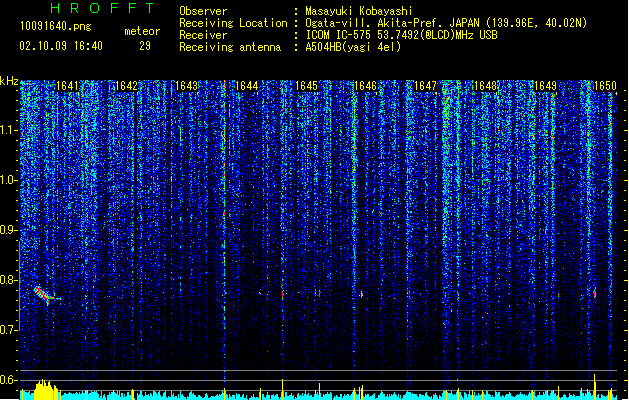Click the 1649 time marker

(546, 86)
